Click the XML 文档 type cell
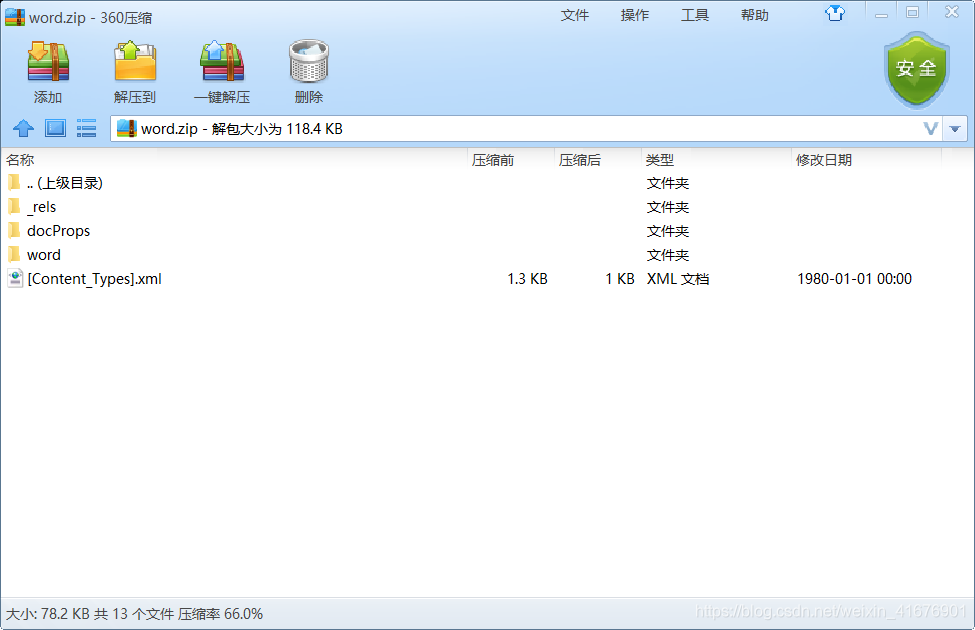 click(x=678, y=279)
